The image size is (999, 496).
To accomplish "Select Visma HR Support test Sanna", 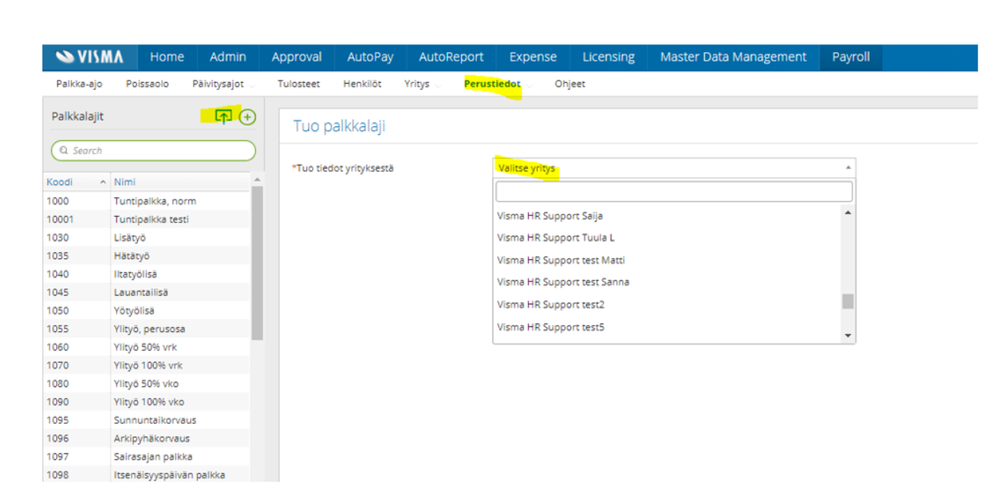I will click(x=667, y=282).
